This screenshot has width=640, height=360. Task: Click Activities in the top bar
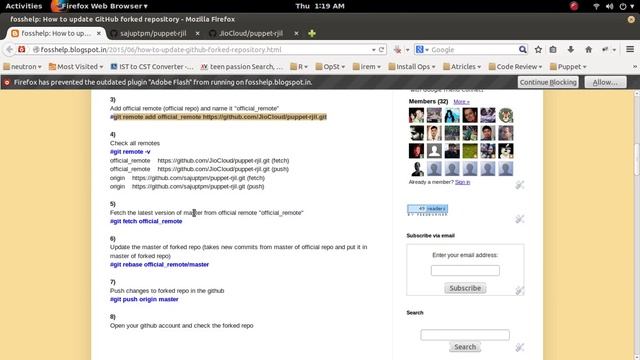click(24, 6)
